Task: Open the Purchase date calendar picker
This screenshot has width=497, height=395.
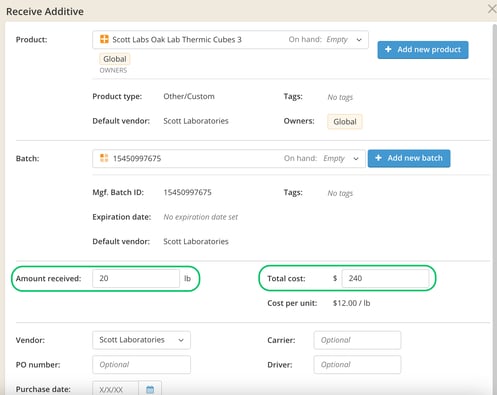Action: click(x=150, y=389)
